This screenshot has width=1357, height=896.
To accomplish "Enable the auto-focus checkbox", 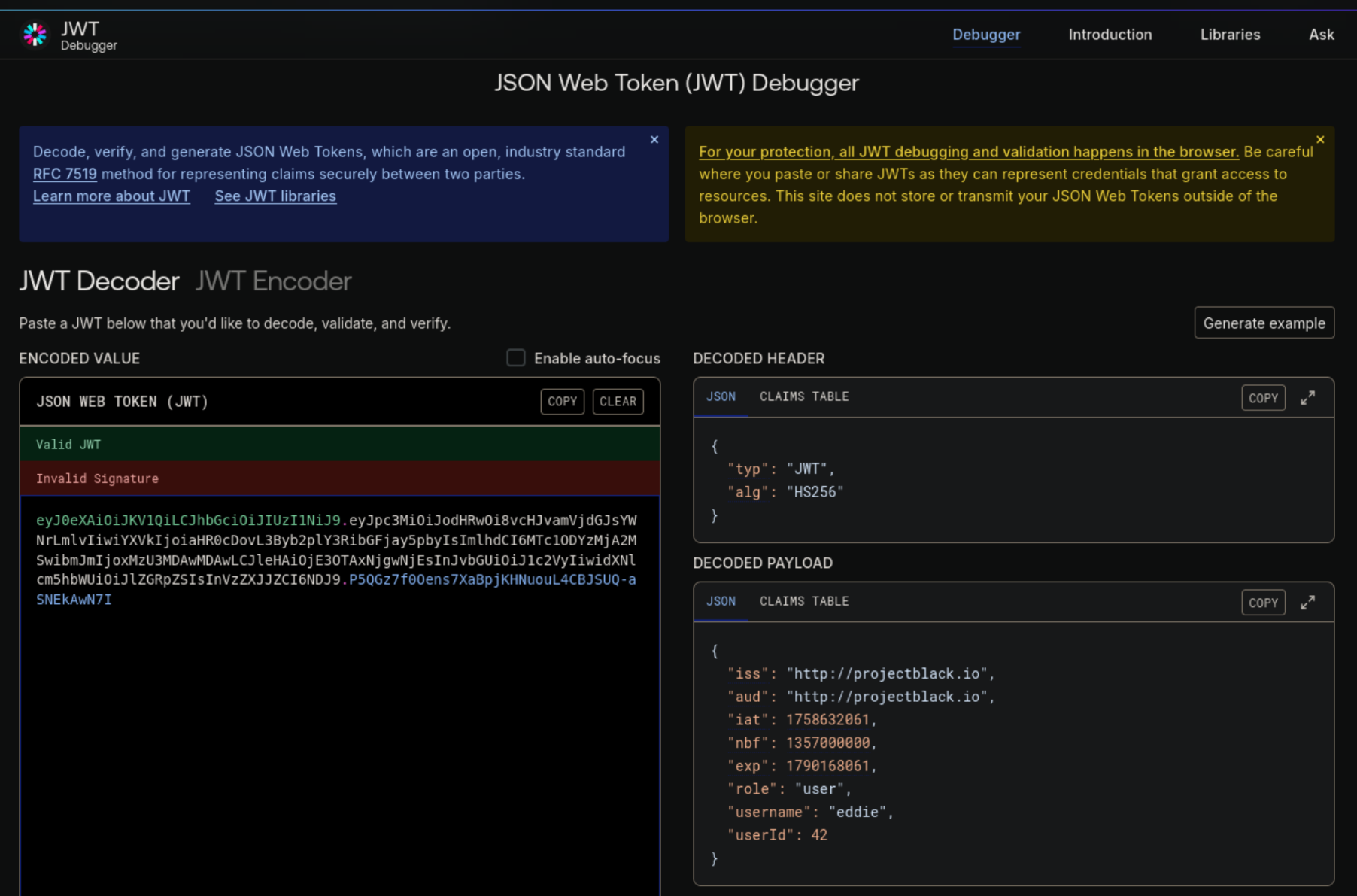I will point(515,358).
